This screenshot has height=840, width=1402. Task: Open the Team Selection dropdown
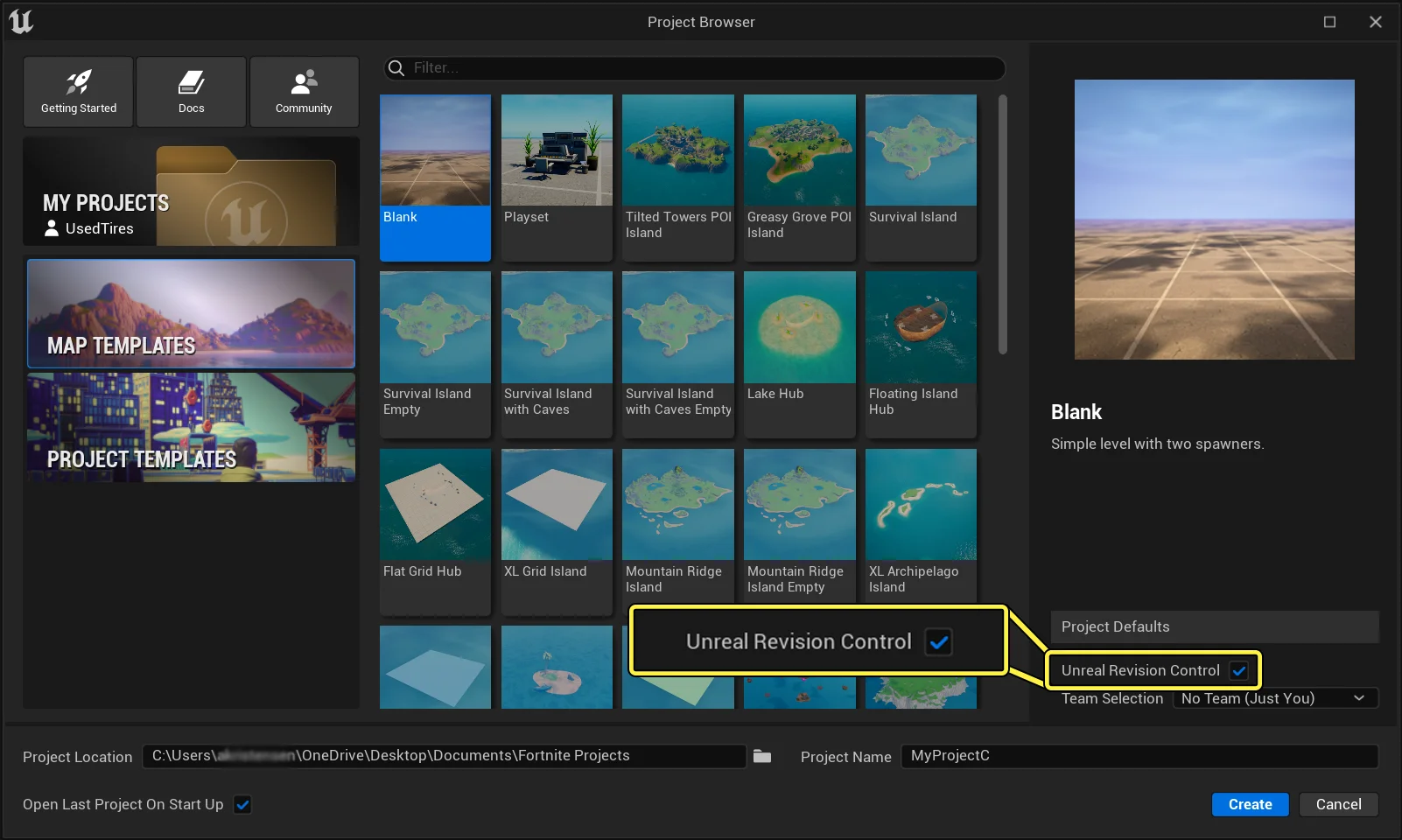pos(1275,698)
